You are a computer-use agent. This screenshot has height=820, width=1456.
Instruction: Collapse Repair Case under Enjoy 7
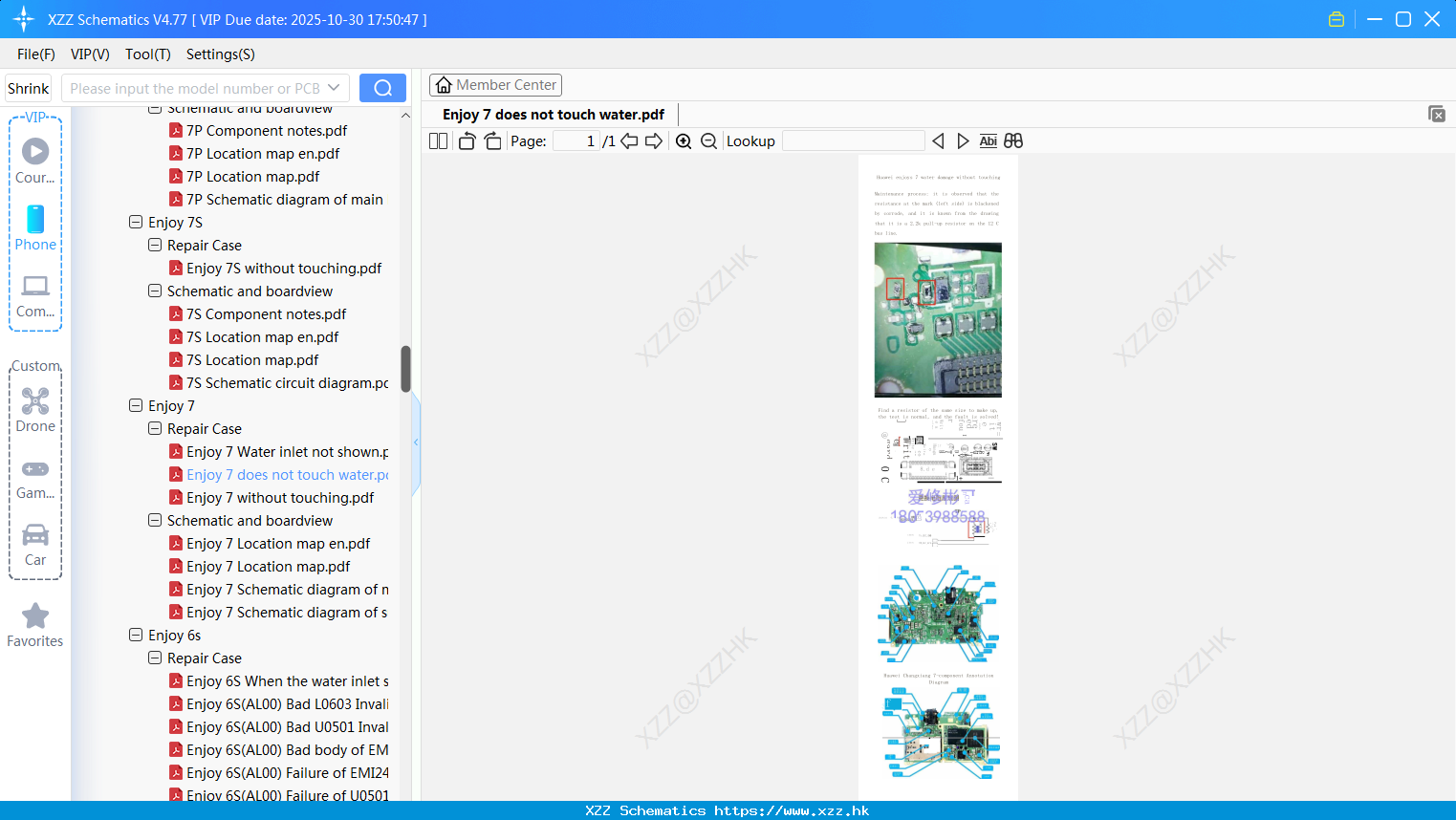click(155, 428)
